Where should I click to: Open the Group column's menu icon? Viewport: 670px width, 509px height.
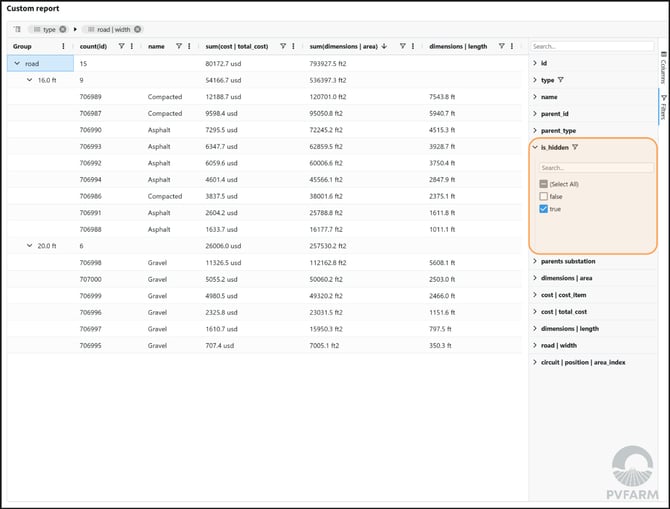(x=64, y=46)
